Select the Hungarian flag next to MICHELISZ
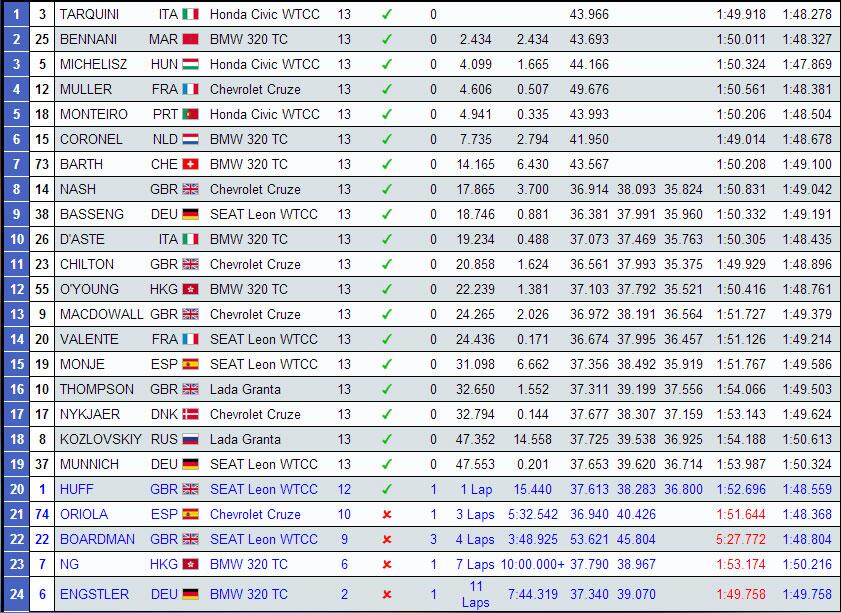The image size is (841, 613). click(190, 64)
